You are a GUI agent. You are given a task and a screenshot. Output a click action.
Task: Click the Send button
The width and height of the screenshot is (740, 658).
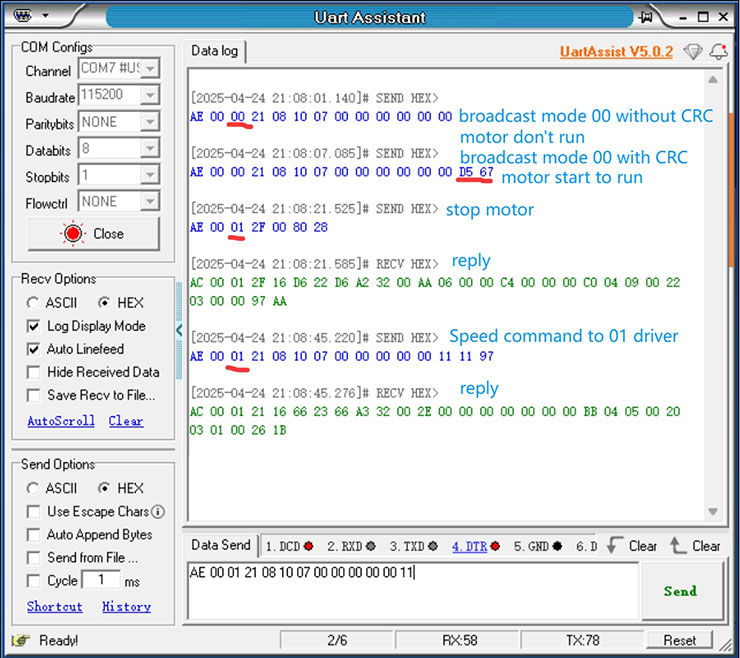click(x=681, y=591)
